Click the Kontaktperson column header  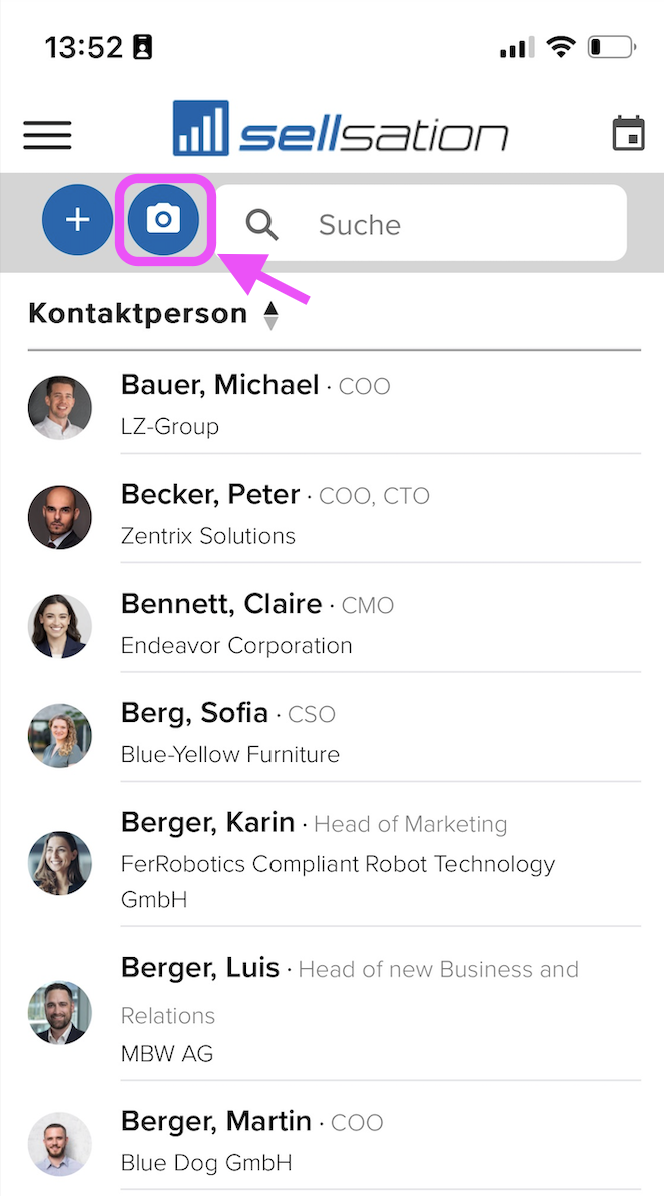(x=138, y=313)
